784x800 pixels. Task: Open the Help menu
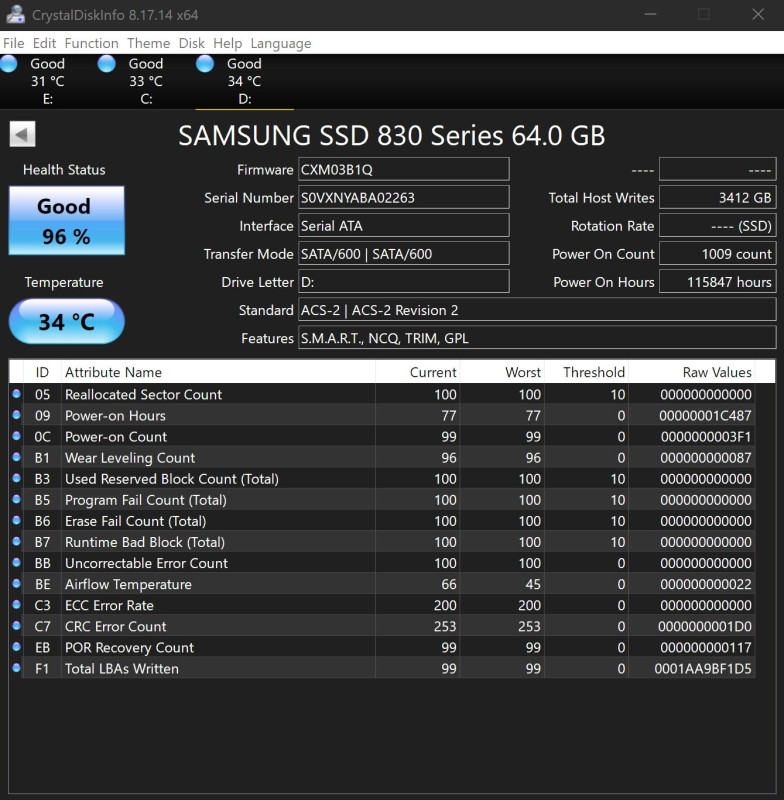tap(227, 43)
